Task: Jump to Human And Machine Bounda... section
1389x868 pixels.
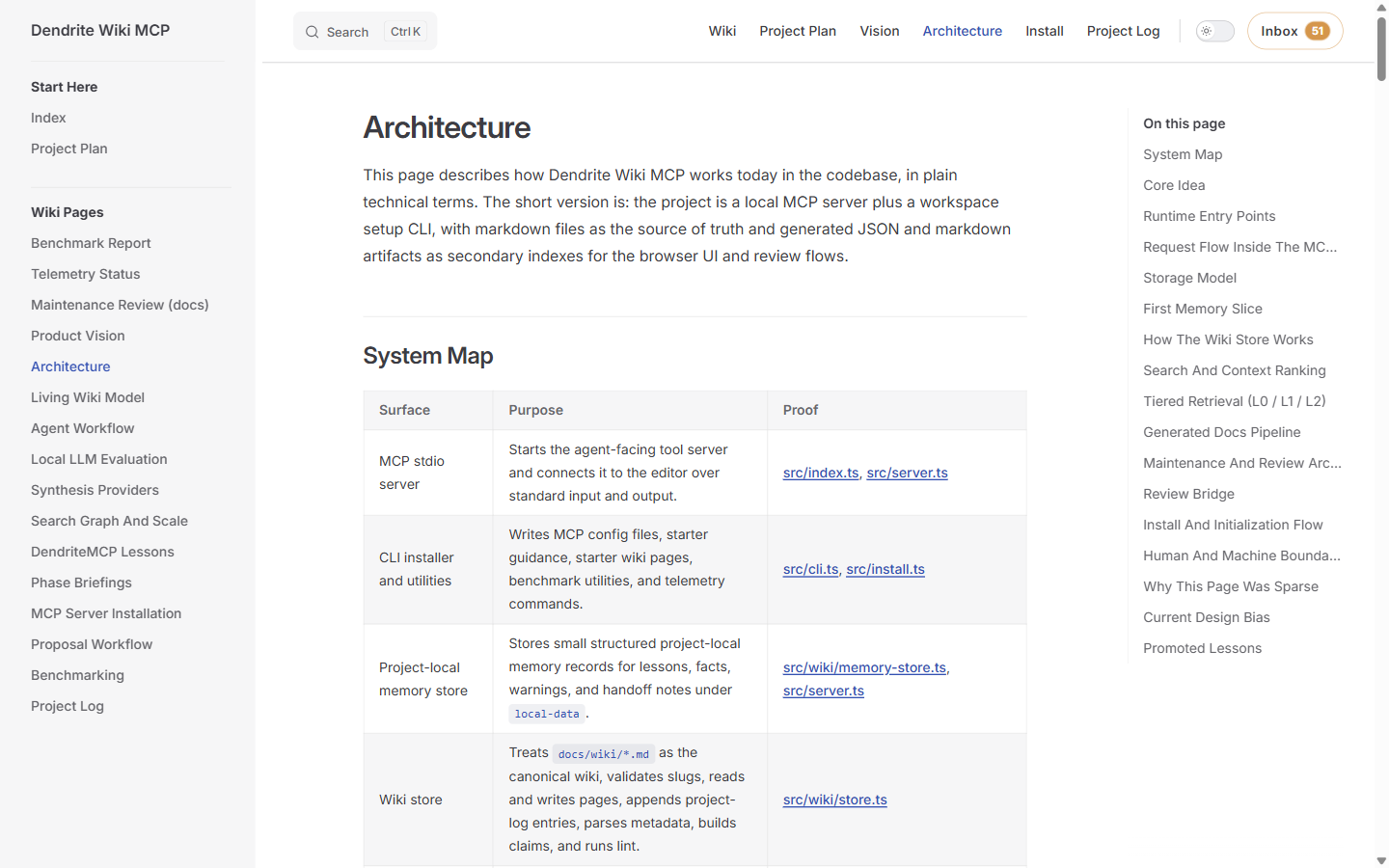Action: 1242,556
